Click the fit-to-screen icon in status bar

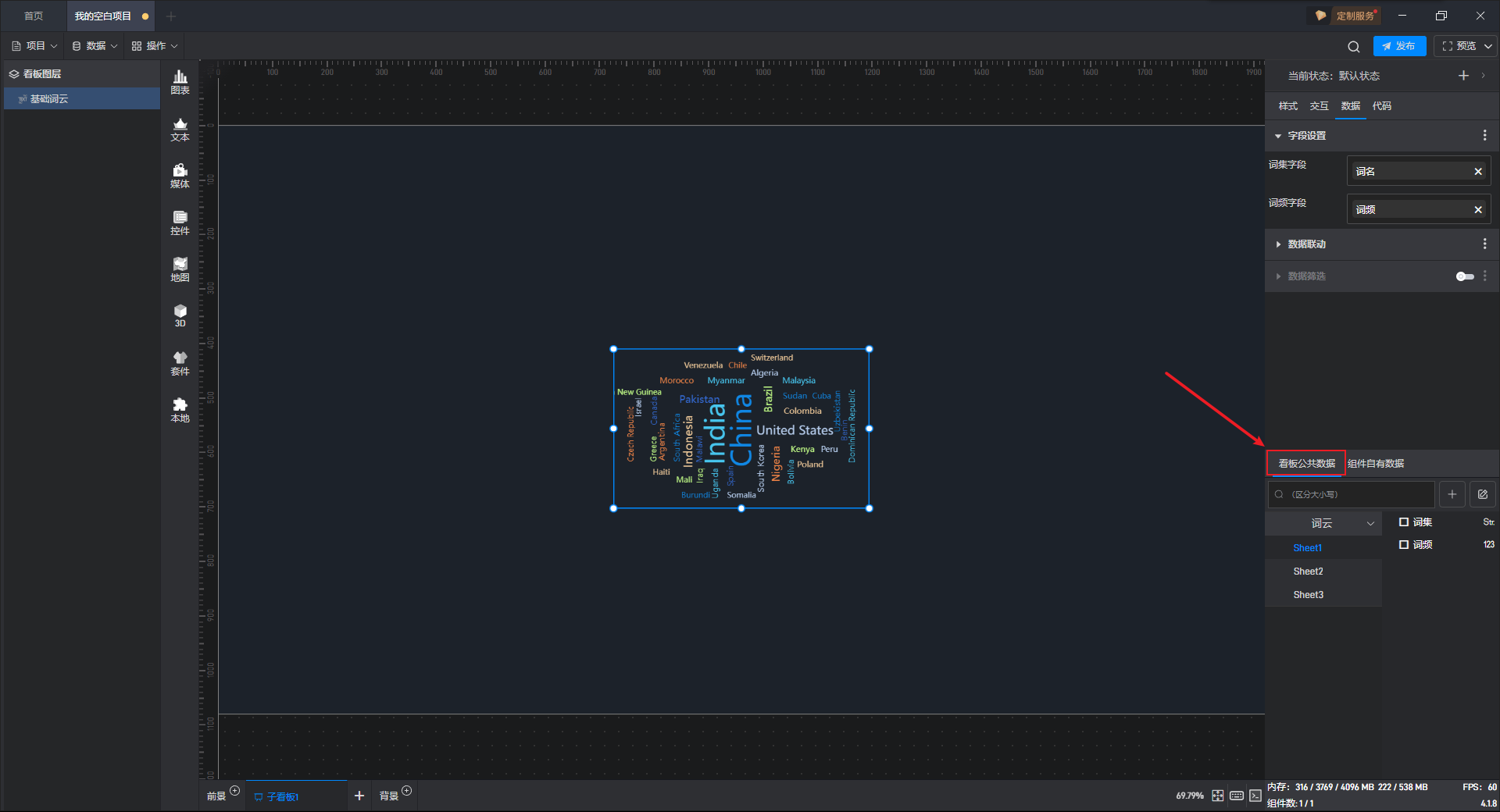point(1218,796)
